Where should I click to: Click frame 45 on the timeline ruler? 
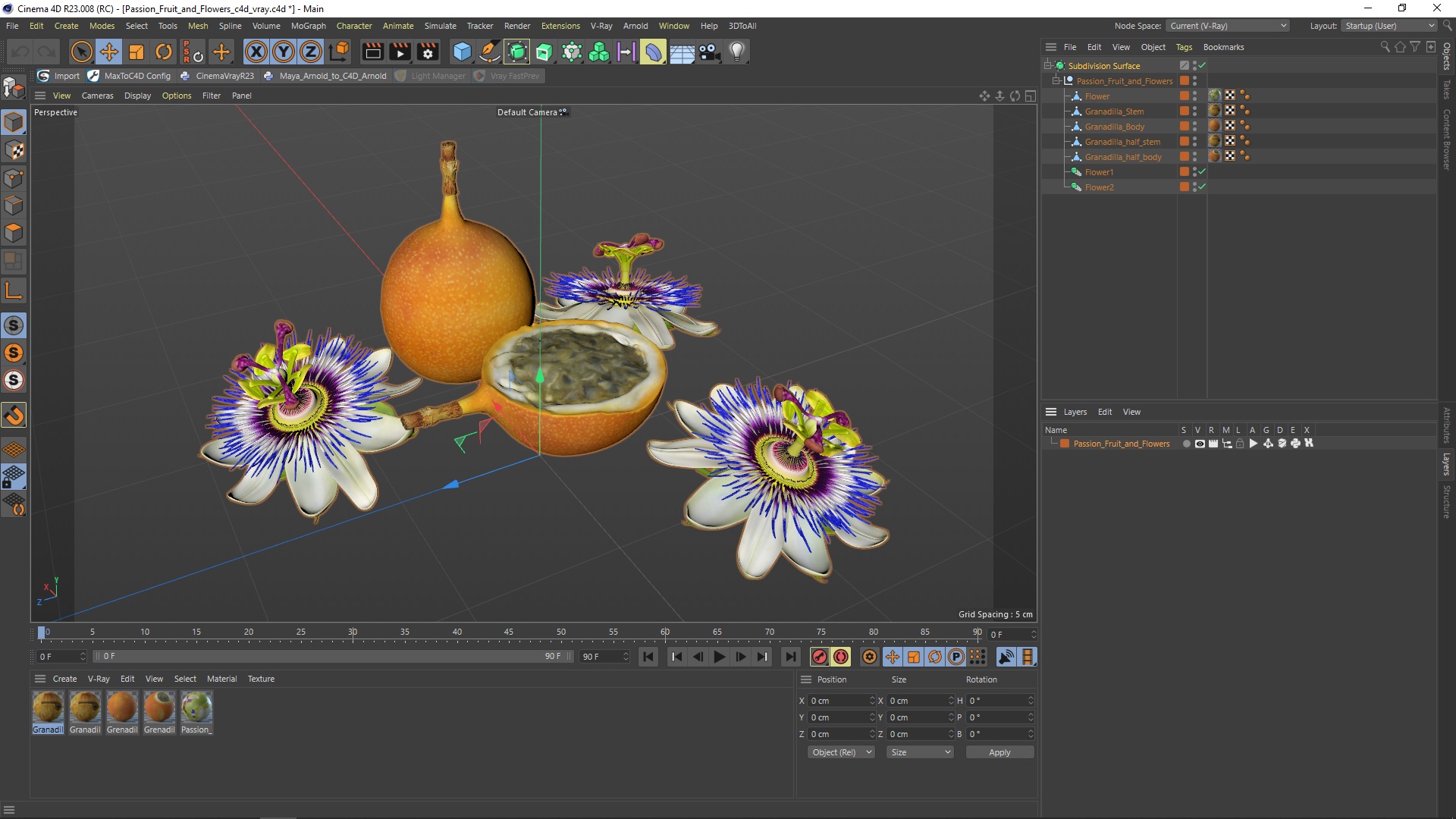click(508, 632)
